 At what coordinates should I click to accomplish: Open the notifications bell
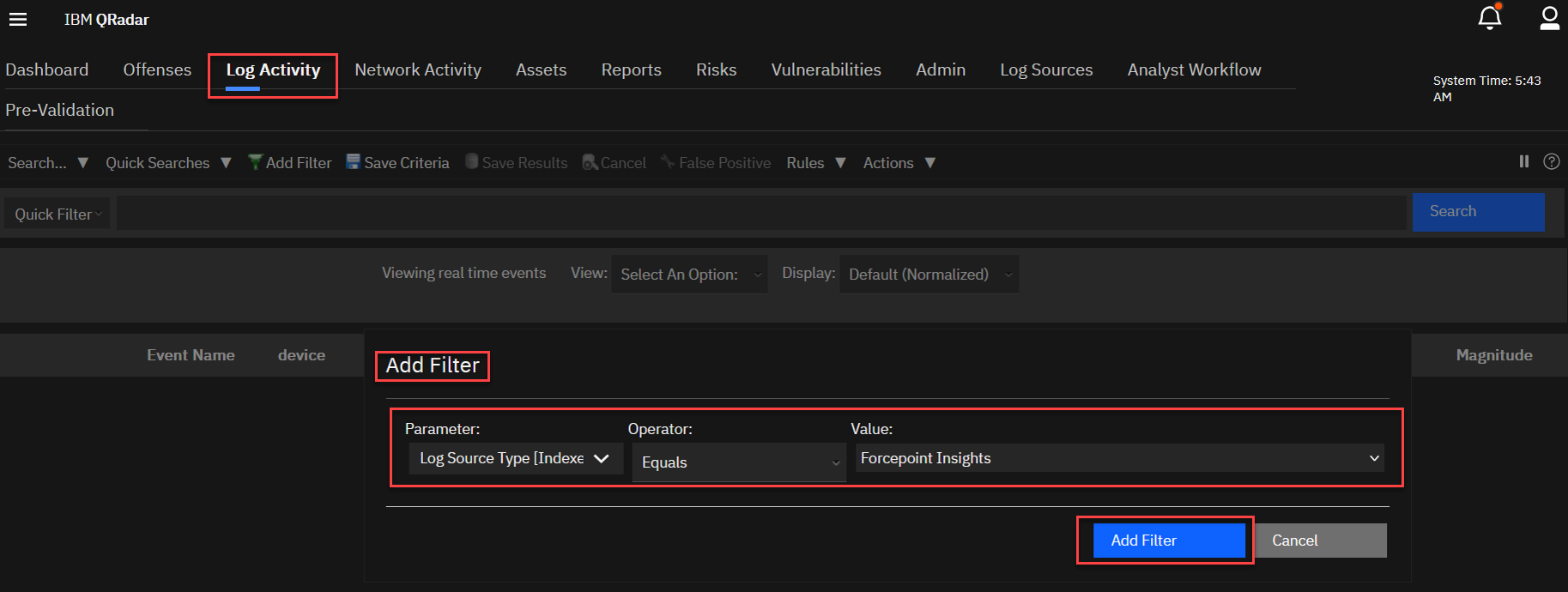tap(1489, 18)
